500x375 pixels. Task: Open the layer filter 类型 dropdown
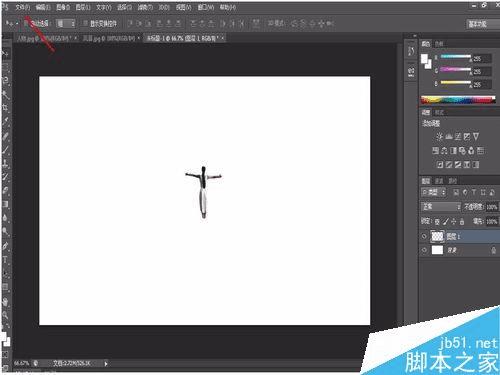tap(433, 192)
